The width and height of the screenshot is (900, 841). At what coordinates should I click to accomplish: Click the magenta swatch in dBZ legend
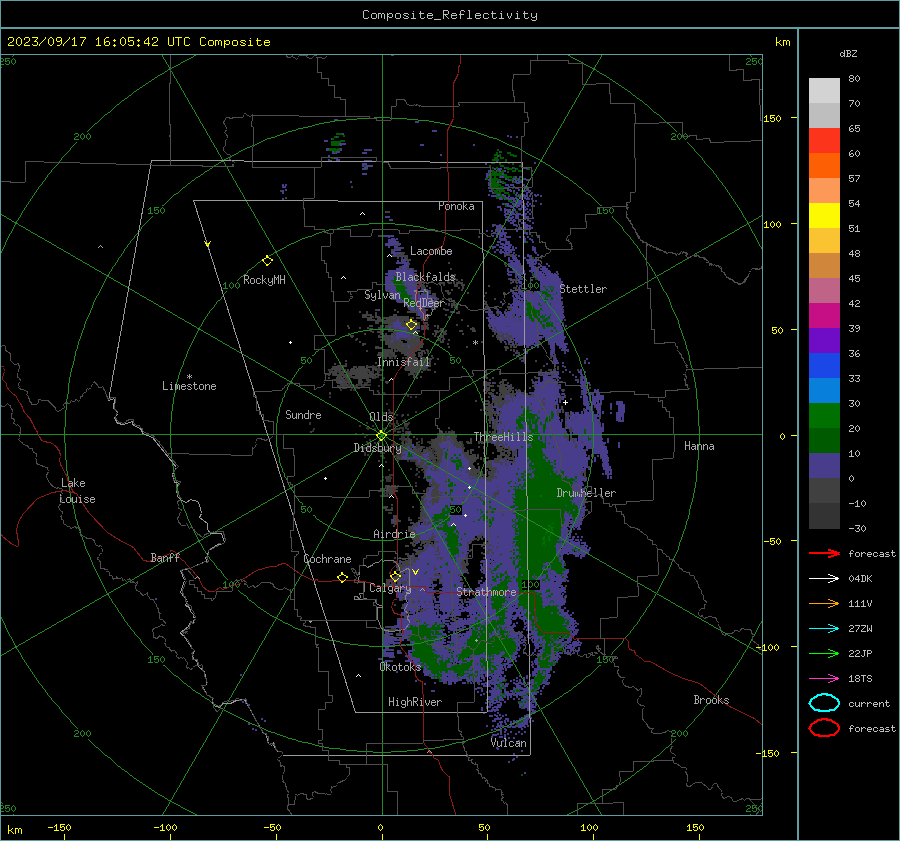(x=824, y=316)
